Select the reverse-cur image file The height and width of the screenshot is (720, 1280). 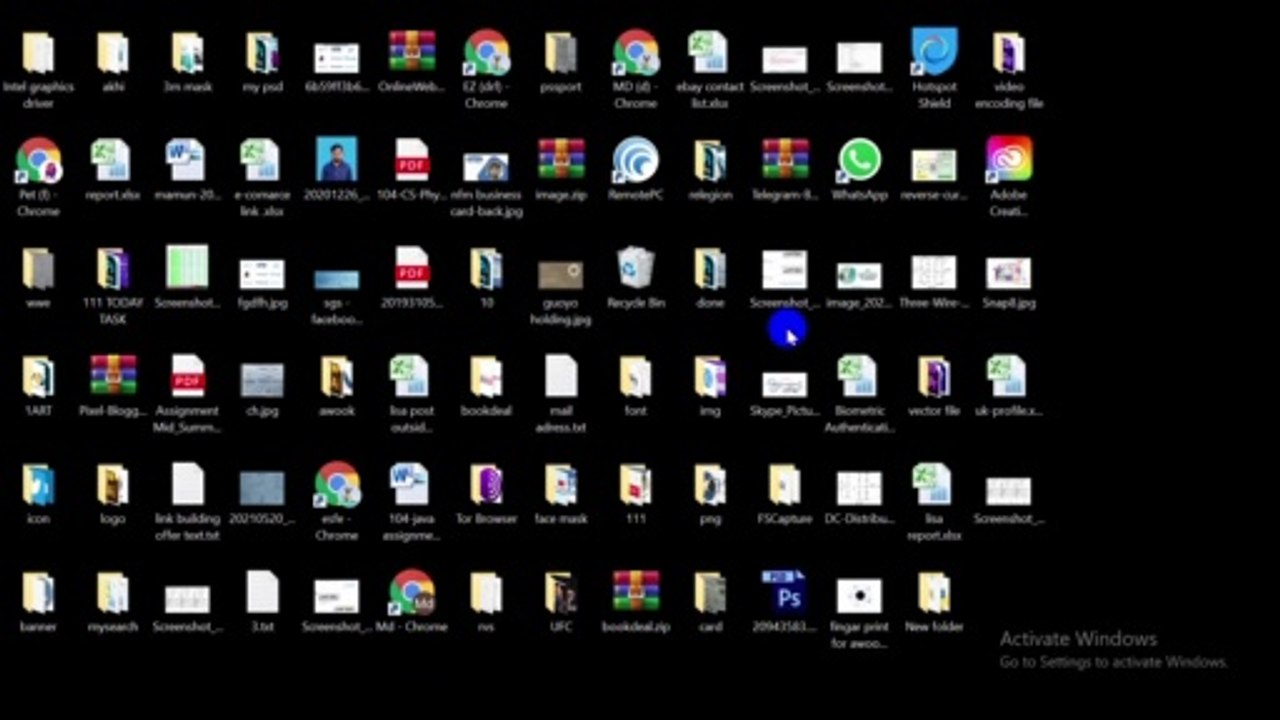(934, 165)
